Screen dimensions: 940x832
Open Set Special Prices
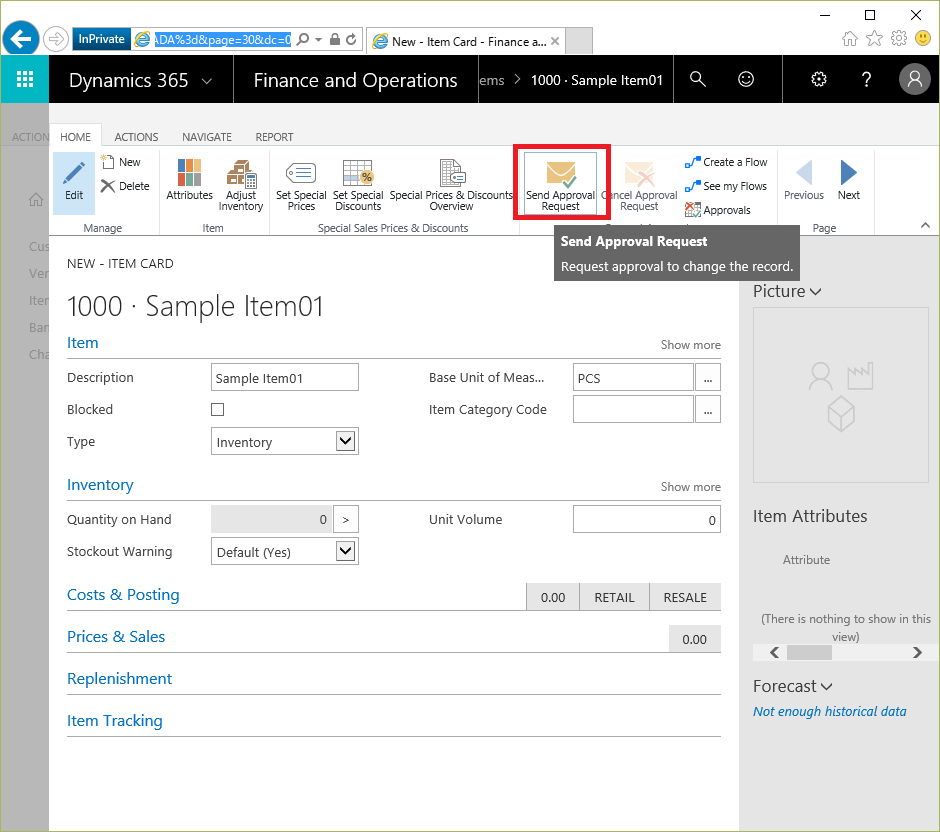point(301,185)
